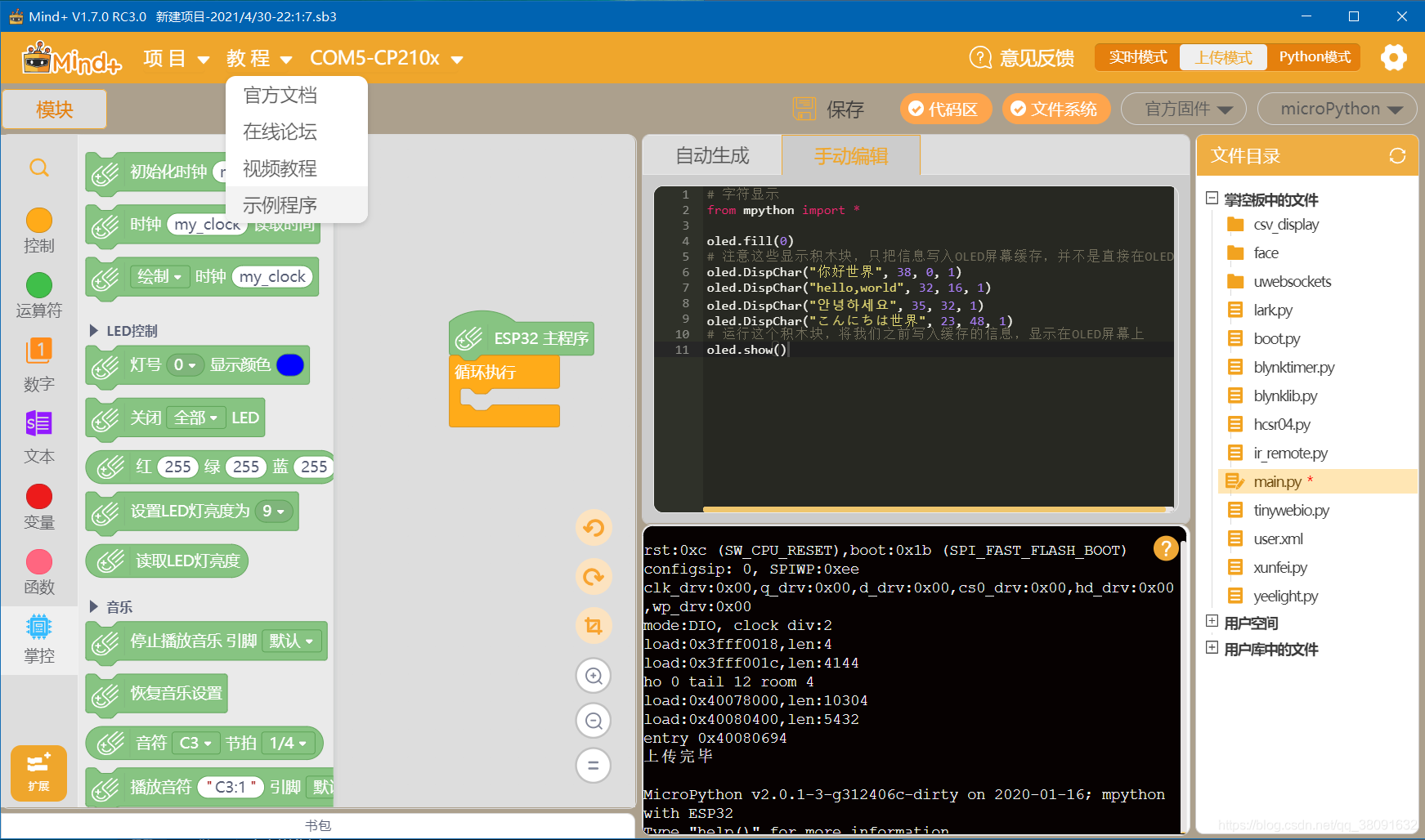
Task: Zoom out the block workspace
Action: (x=594, y=721)
